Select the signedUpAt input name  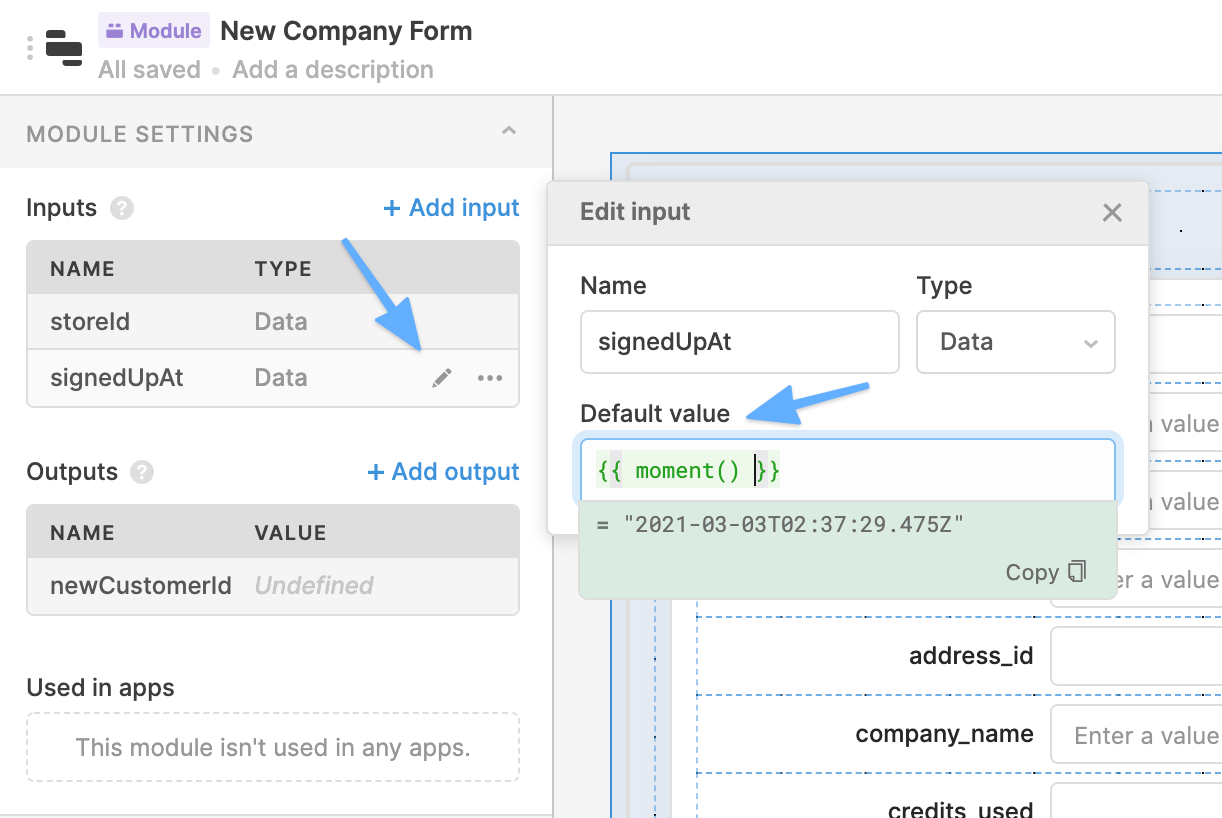117,378
